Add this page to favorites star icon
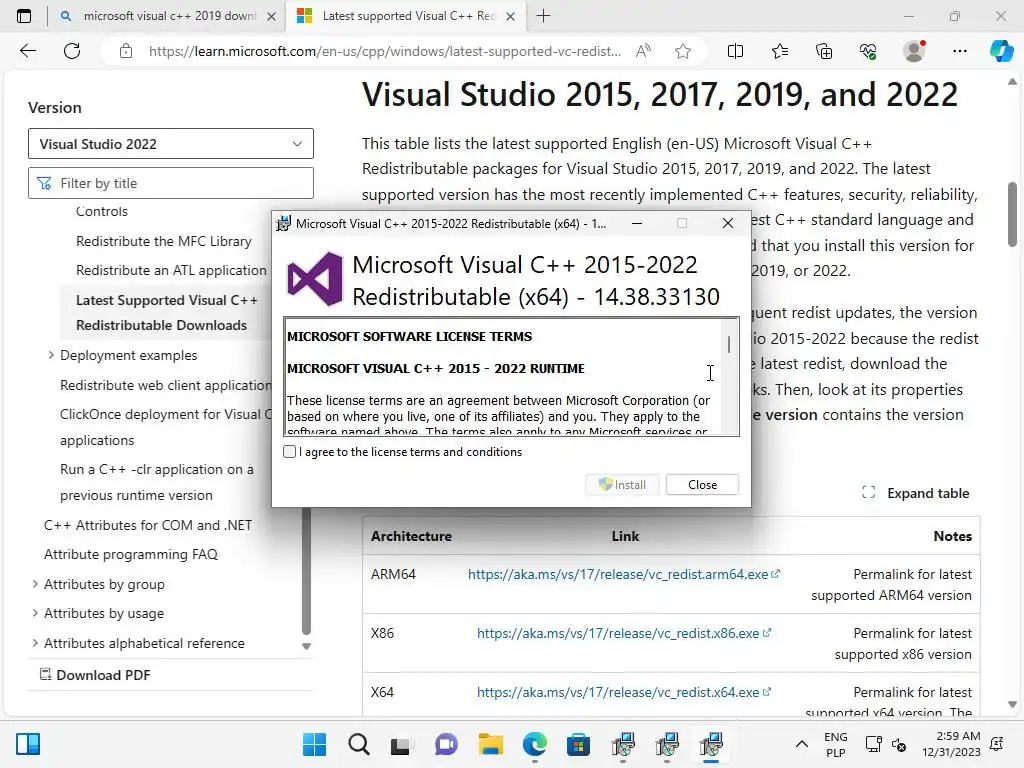 point(683,51)
